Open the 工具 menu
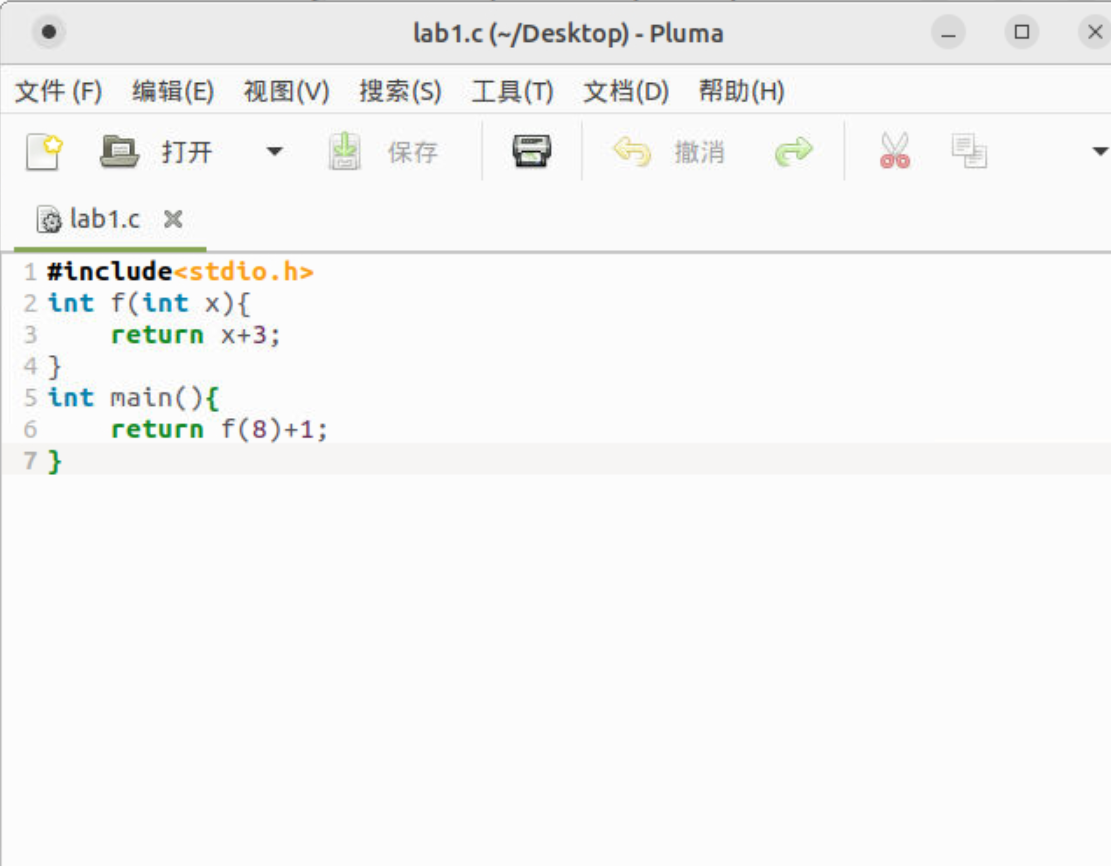Viewport: 1111px width, 866px height. pyautogui.click(x=513, y=91)
